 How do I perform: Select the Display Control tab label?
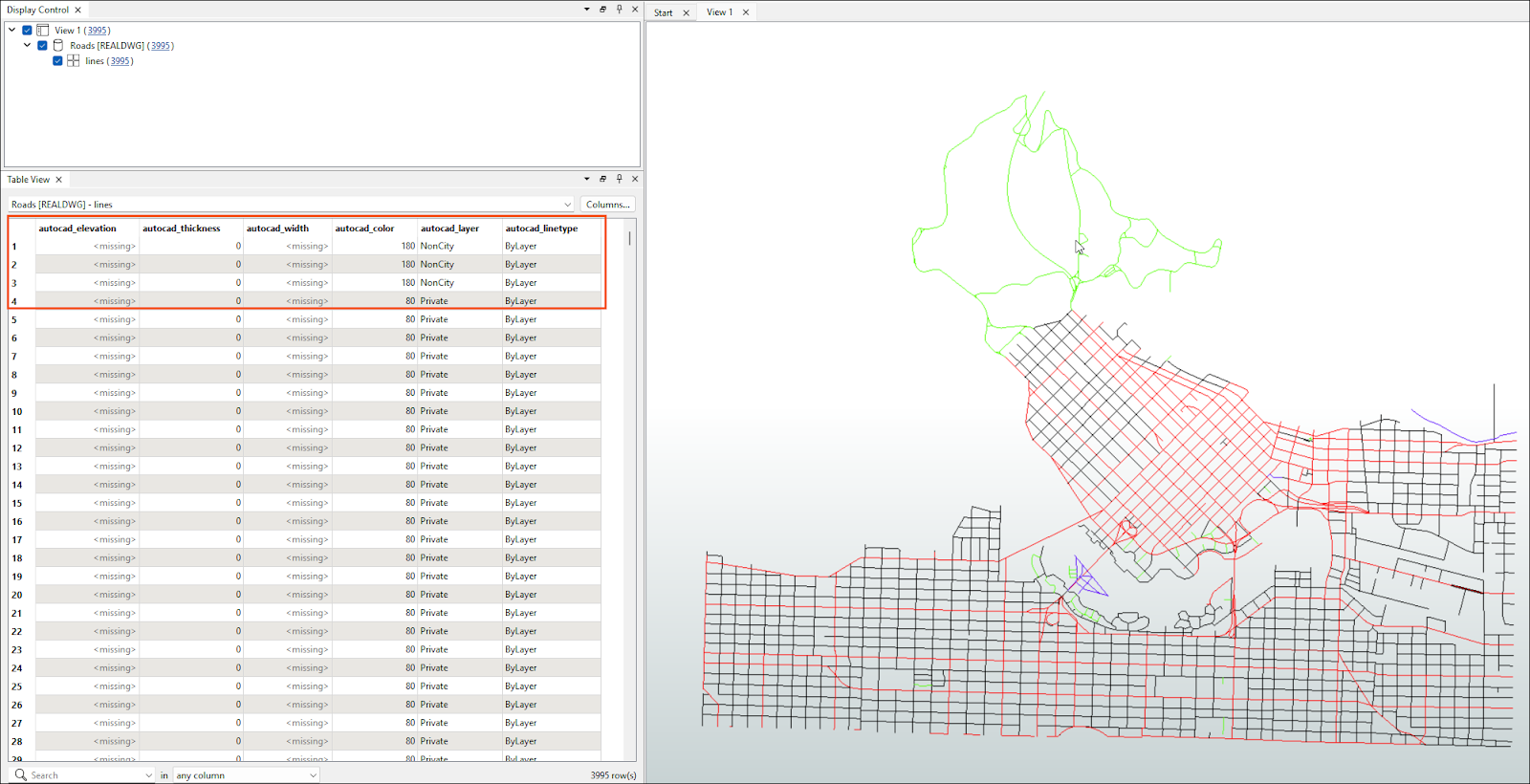38,10
